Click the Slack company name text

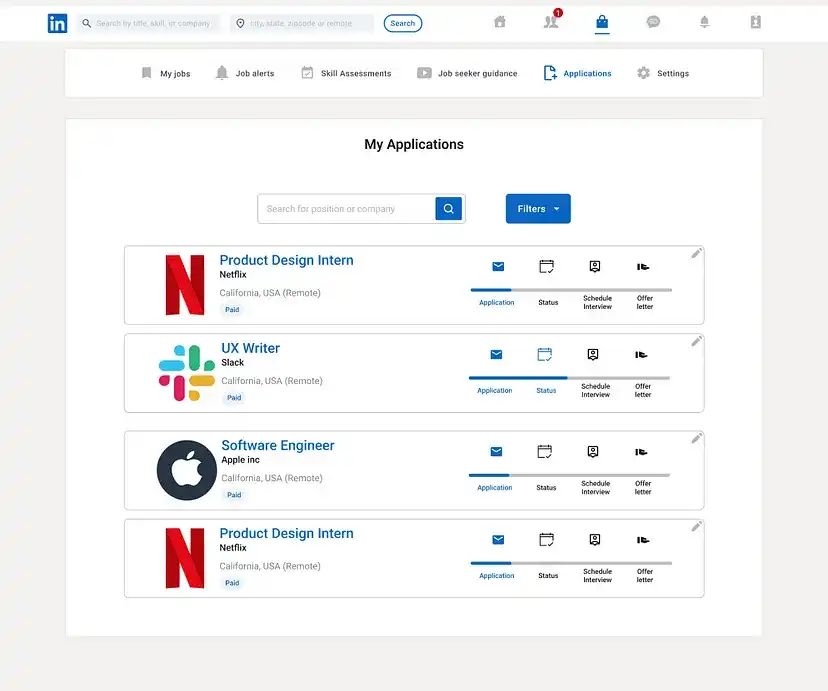pyautogui.click(x=232, y=363)
